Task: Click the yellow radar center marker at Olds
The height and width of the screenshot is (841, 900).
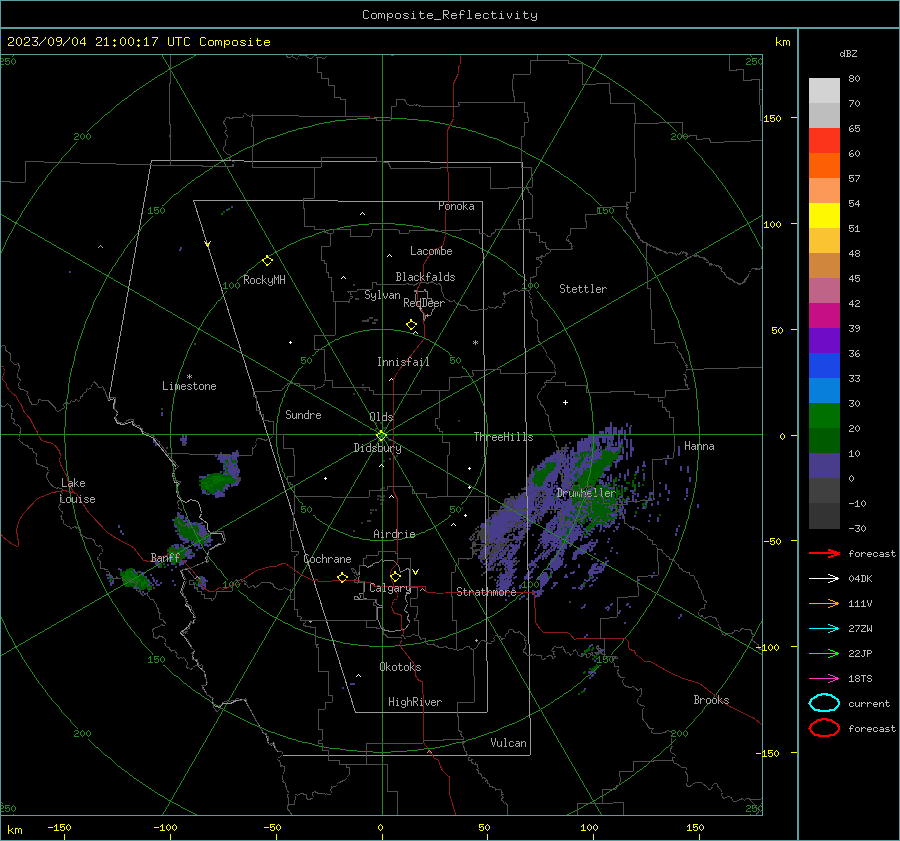Action: point(381,435)
